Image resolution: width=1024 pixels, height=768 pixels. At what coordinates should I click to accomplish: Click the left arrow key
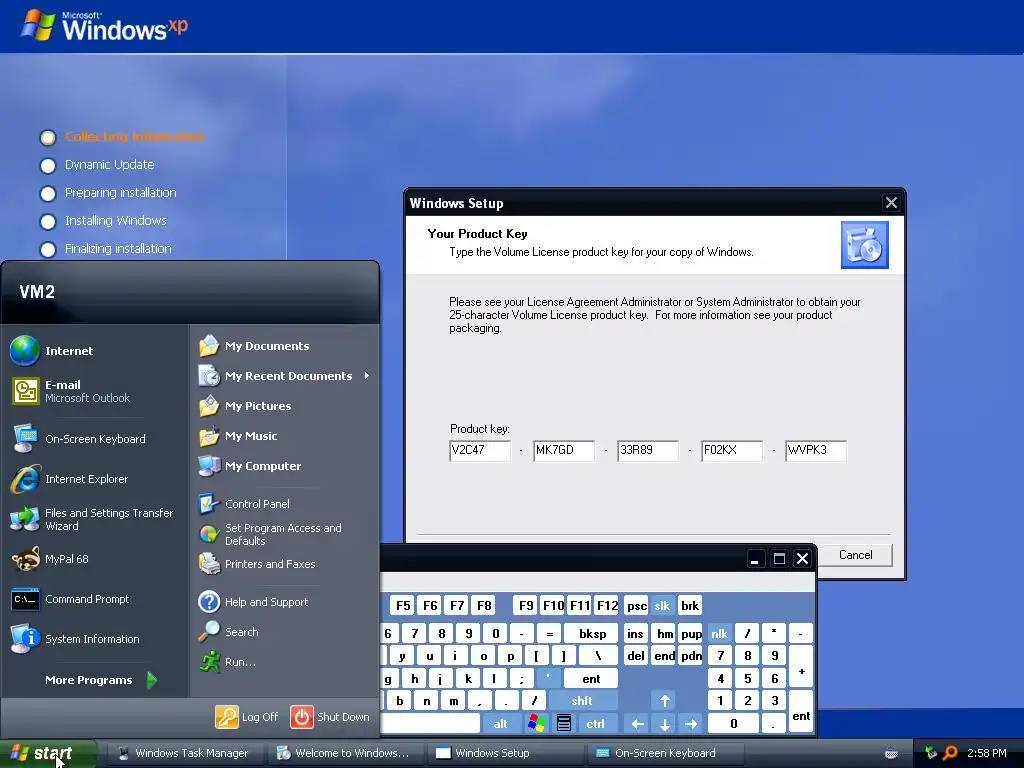pos(637,724)
